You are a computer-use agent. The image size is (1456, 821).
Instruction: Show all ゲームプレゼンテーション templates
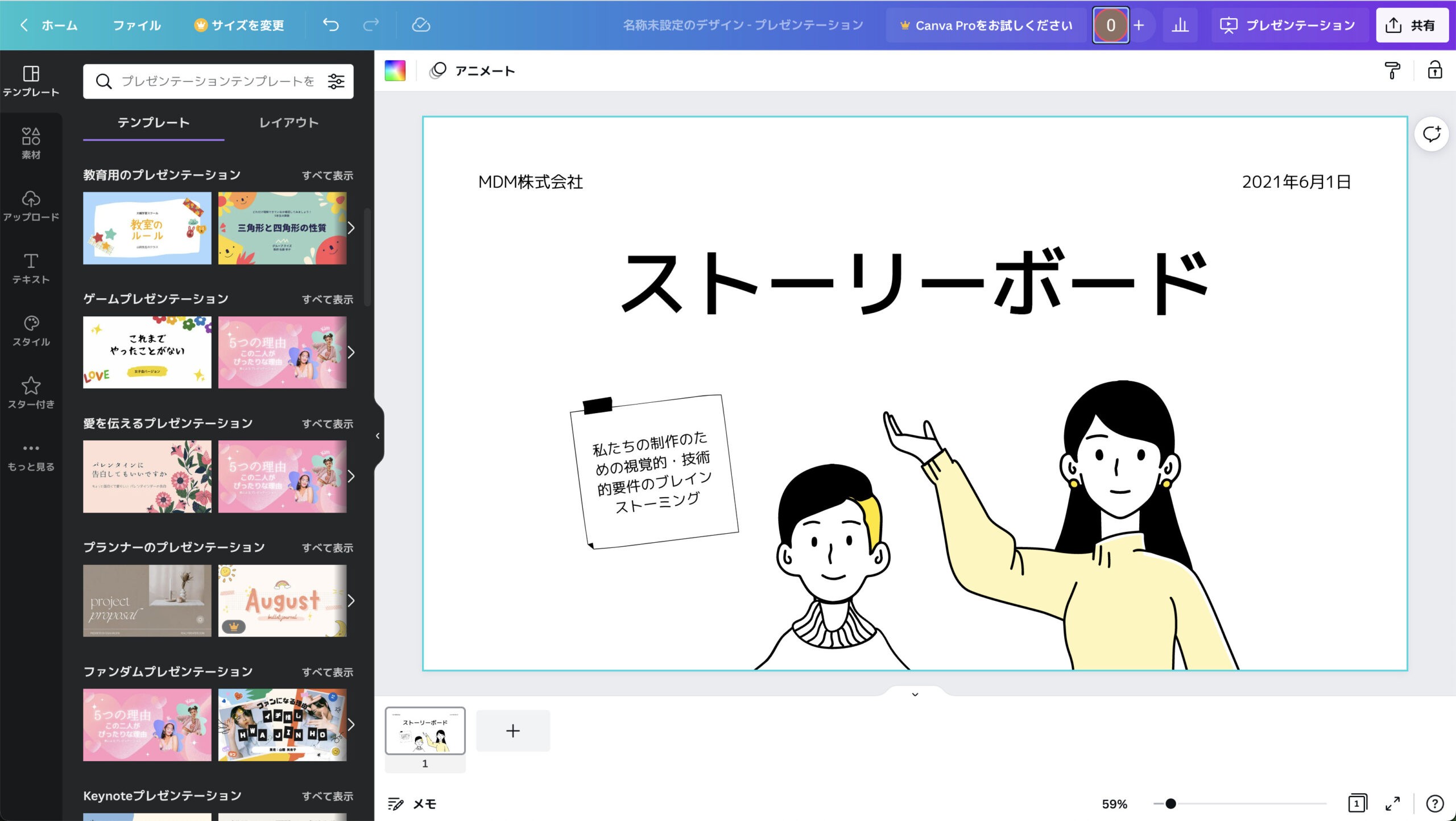328,300
